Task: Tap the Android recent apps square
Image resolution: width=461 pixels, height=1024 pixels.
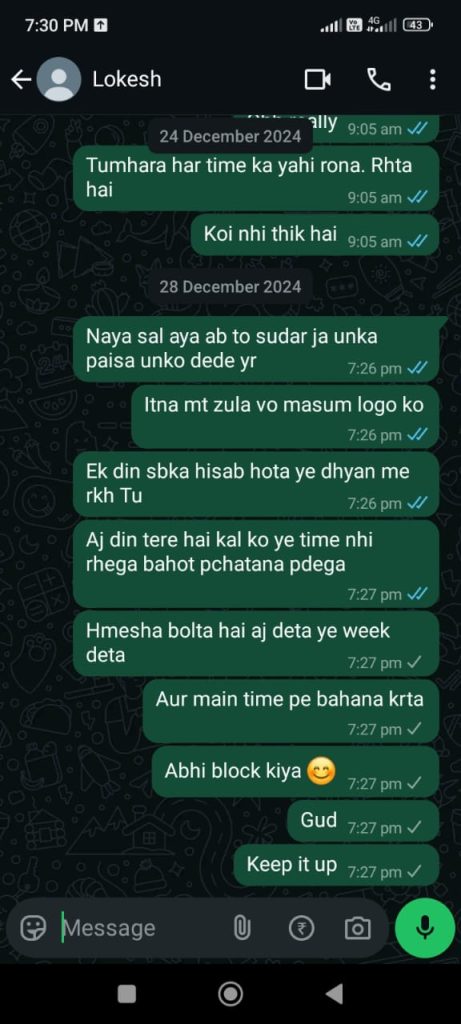Action: (x=127, y=994)
